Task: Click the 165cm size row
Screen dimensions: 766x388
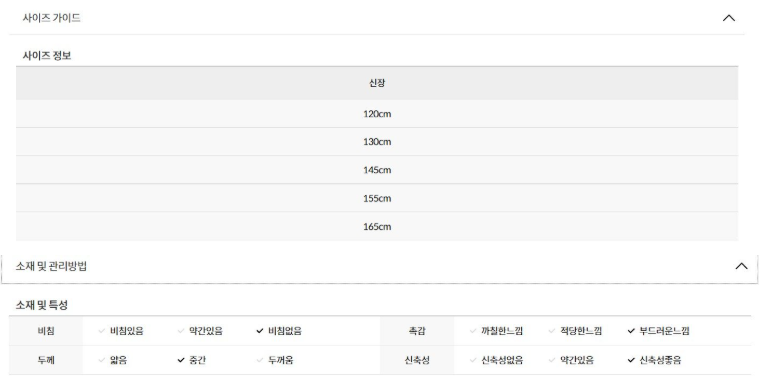Action: coord(377,226)
